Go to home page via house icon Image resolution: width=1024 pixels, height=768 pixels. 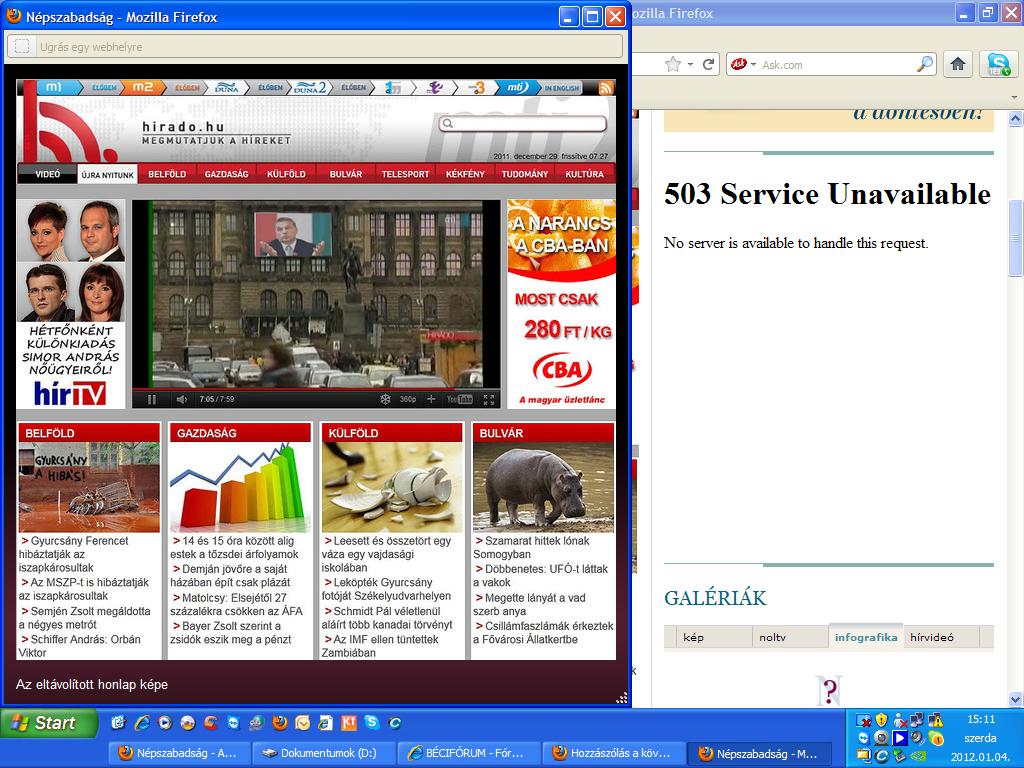click(x=958, y=64)
